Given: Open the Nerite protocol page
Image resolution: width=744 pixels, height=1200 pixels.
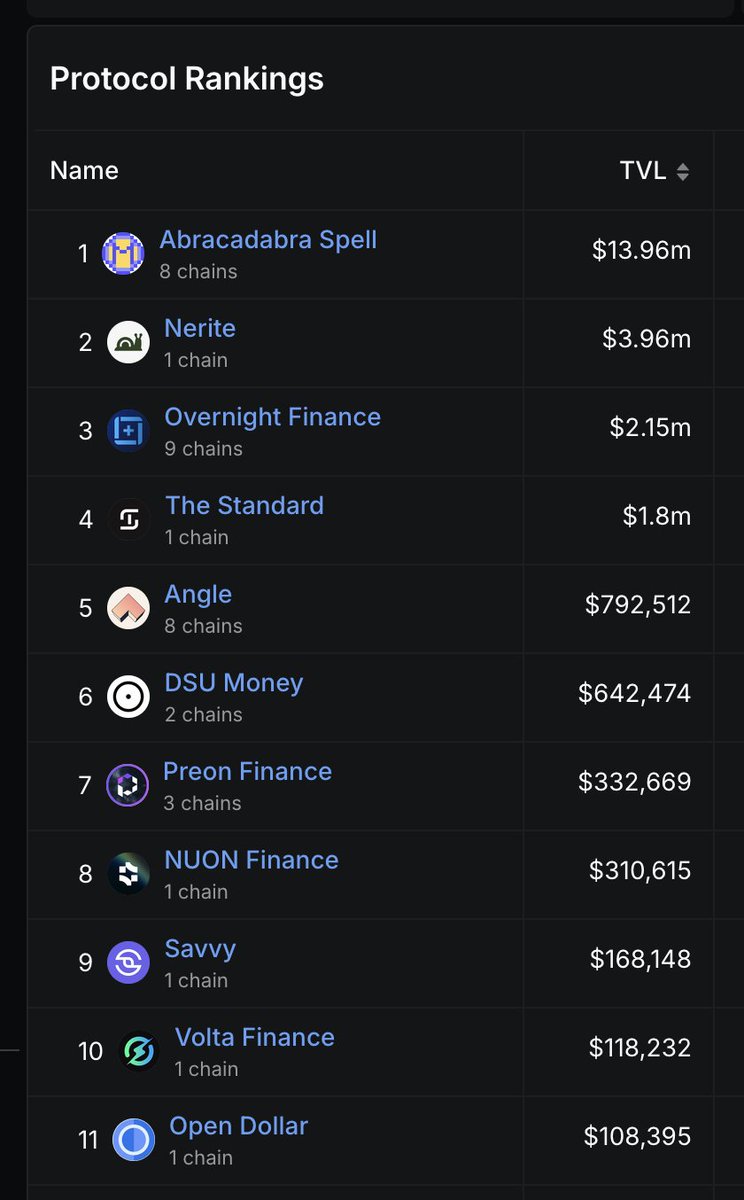Looking at the screenshot, I should coord(200,328).
